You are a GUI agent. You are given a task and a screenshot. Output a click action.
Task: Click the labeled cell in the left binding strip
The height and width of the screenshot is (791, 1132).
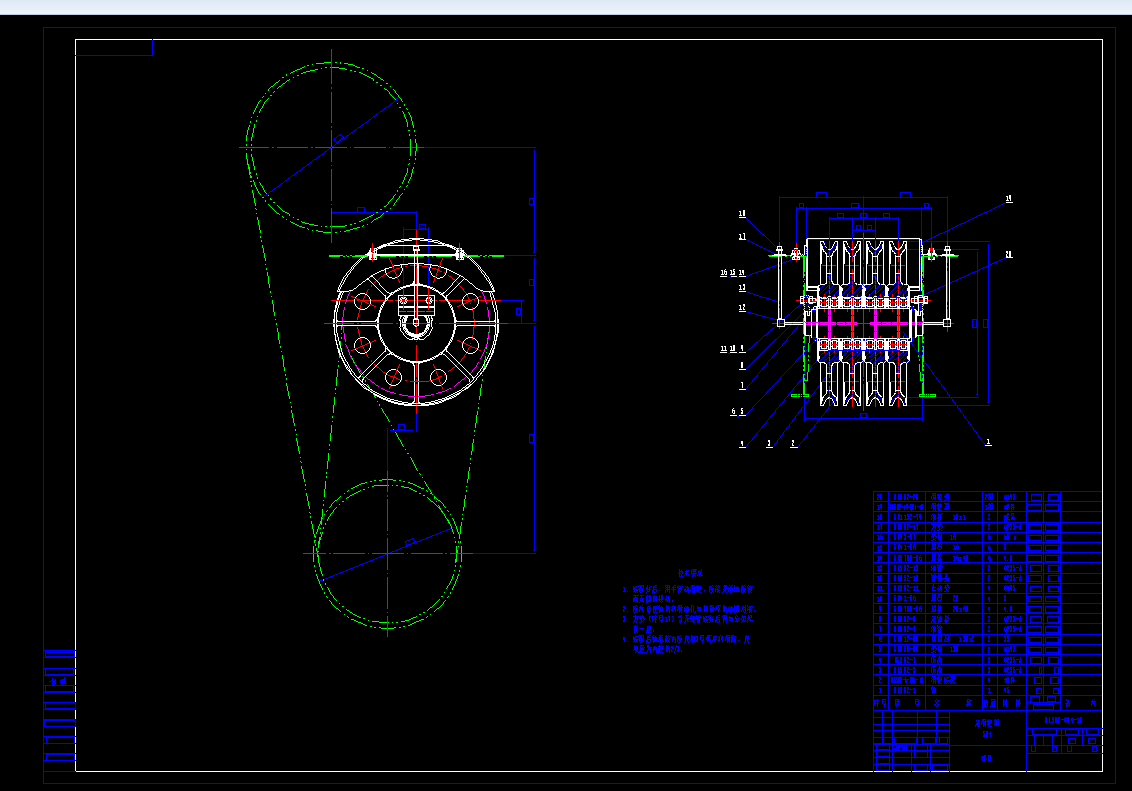pyautogui.click(x=60, y=681)
